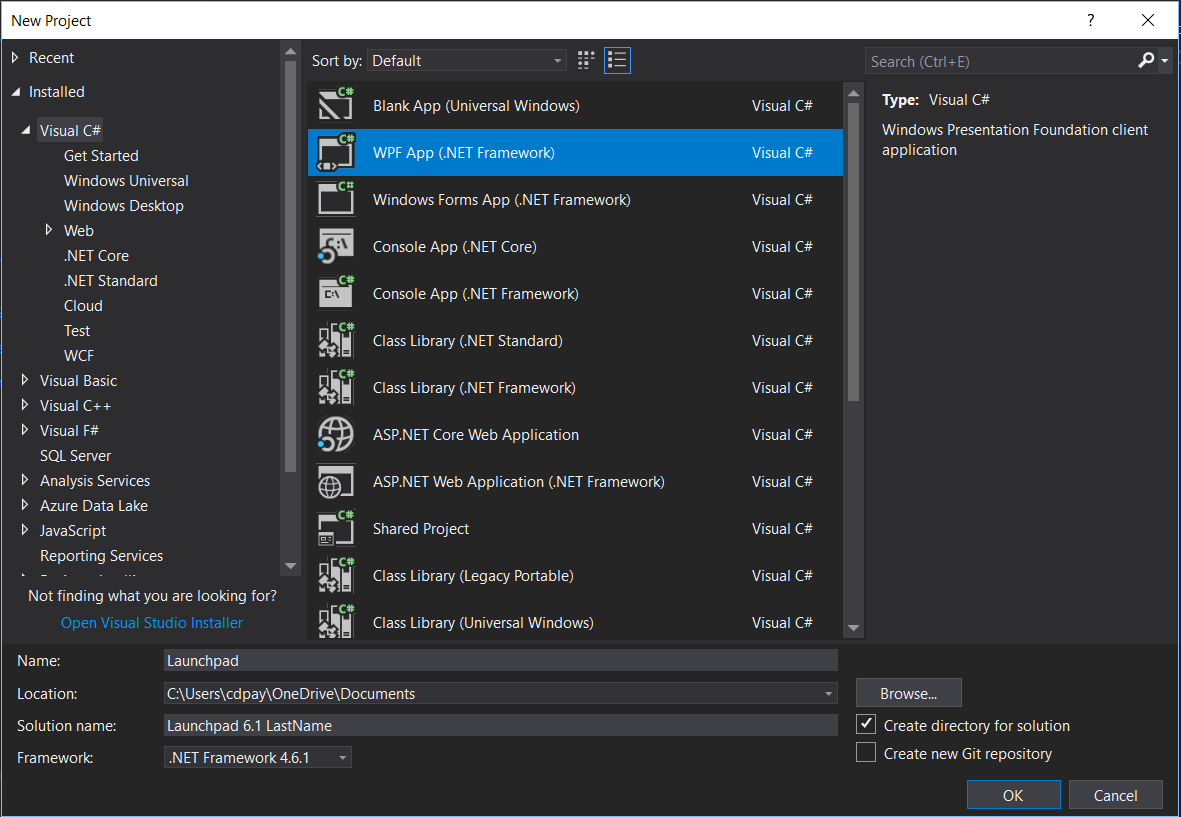The width and height of the screenshot is (1181, 817).
Task: Select SQL Server category
Action: click(75, 455)
